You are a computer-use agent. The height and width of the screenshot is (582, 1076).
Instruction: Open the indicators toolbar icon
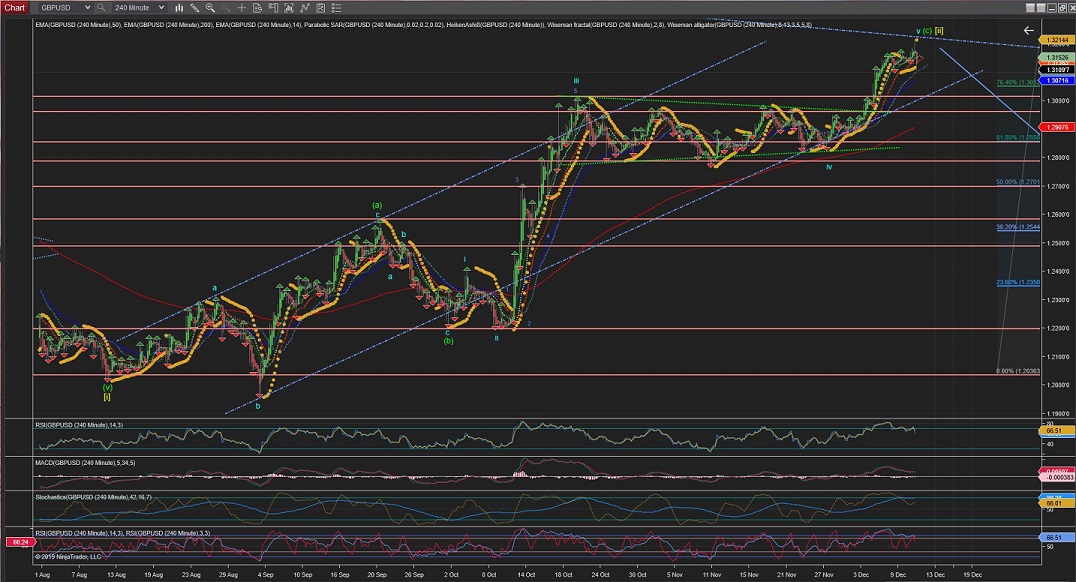[x=304, y=8]
